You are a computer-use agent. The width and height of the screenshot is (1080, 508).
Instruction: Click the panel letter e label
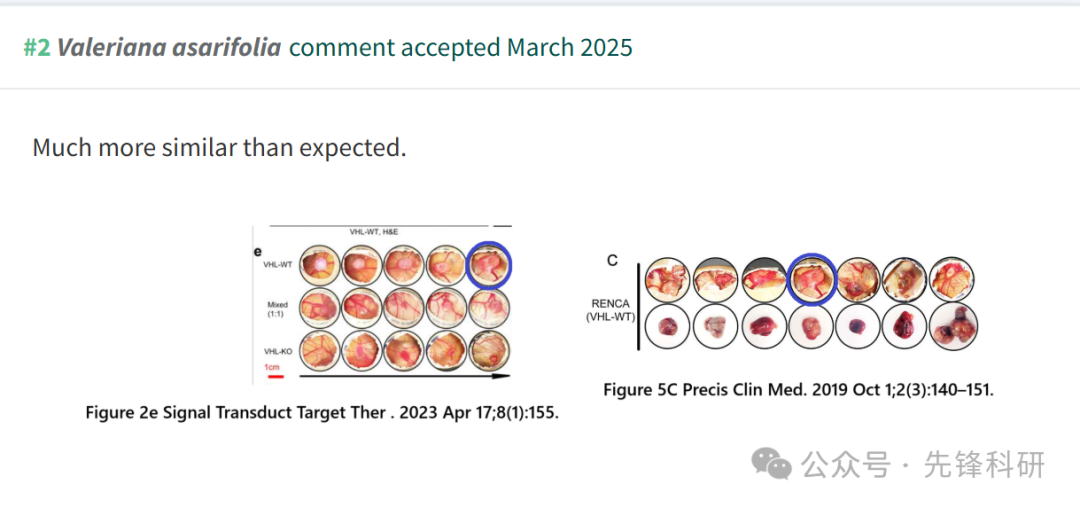click(x=258, y=253)
